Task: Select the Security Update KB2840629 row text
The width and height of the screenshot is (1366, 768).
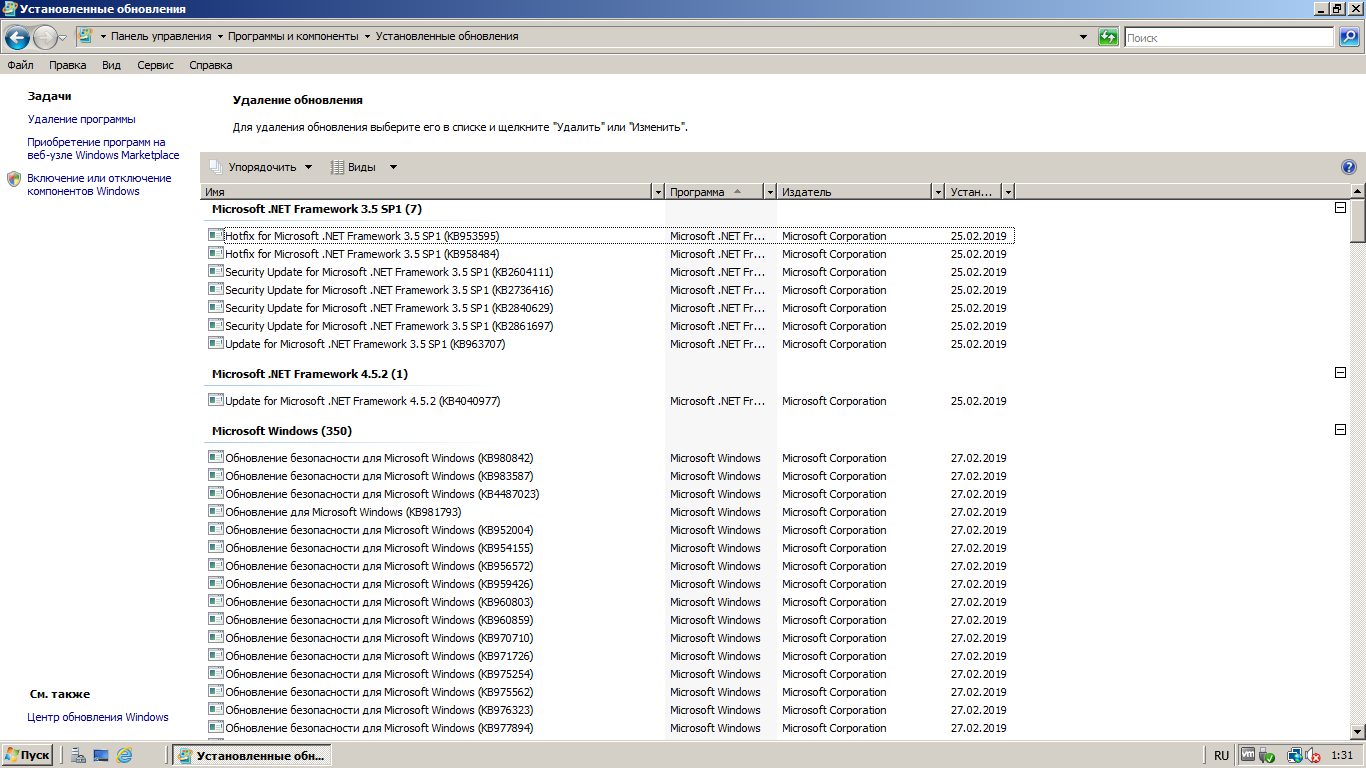Action: (389, 308)
